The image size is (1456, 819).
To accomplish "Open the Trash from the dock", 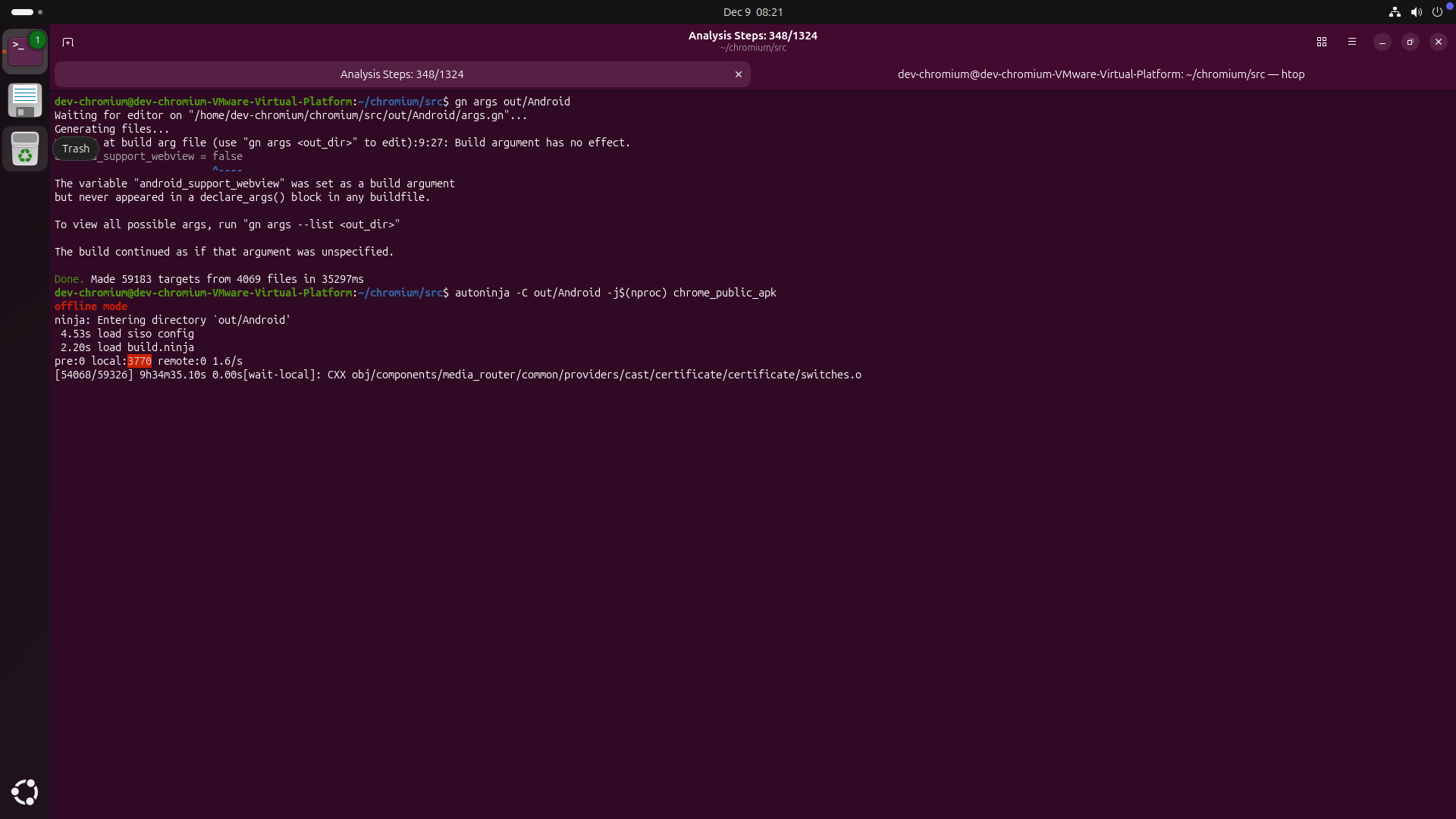I will tap(25, 149).
